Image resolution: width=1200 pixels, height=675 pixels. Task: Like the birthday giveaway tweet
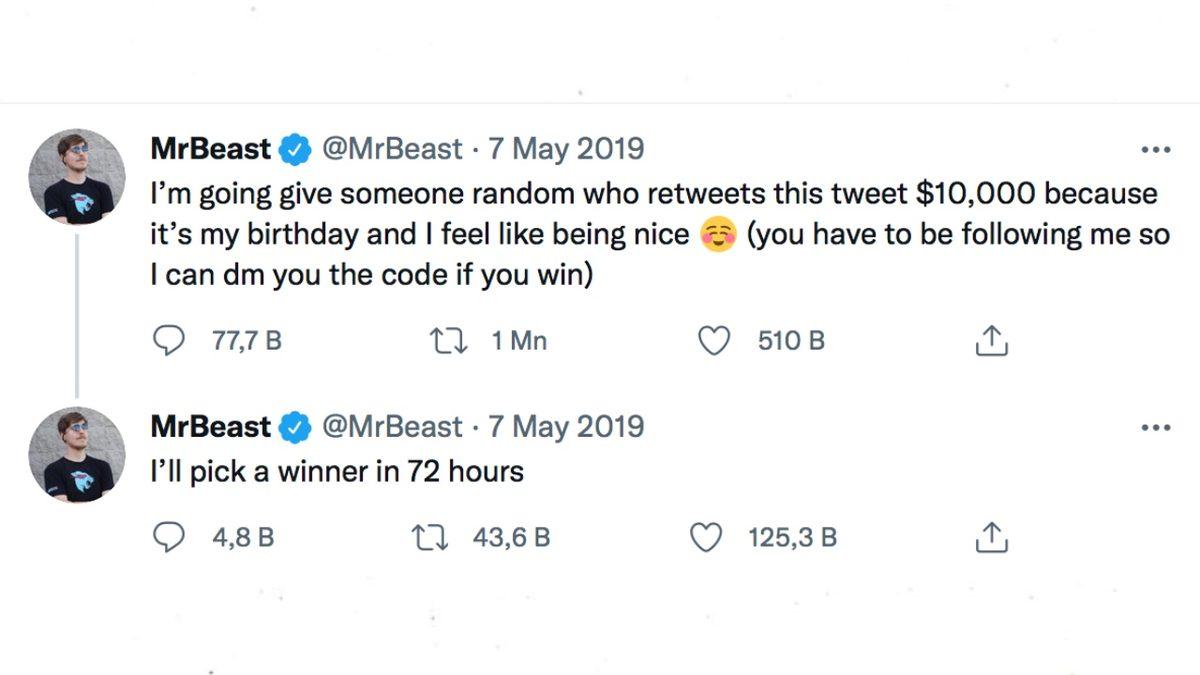[x=712, y=341]
